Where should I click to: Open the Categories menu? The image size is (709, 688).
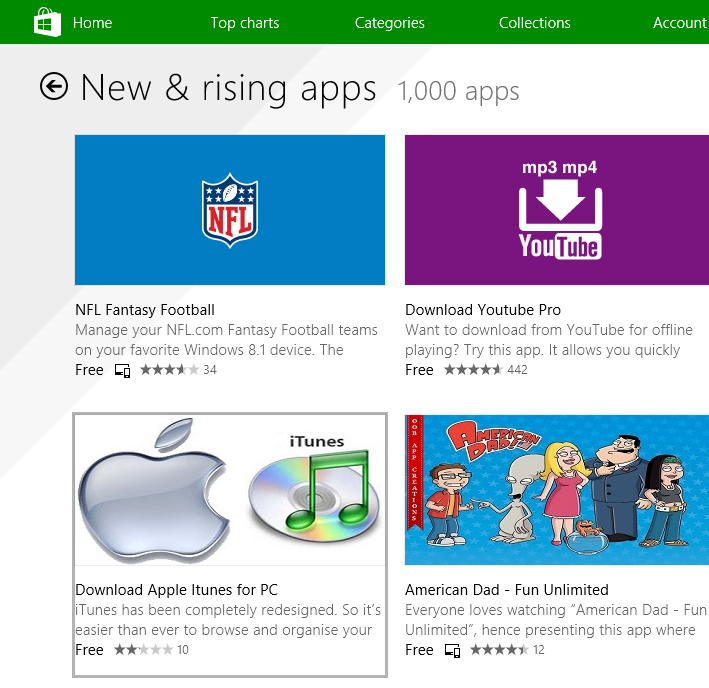pyautogui.click(x=389, y=23)
